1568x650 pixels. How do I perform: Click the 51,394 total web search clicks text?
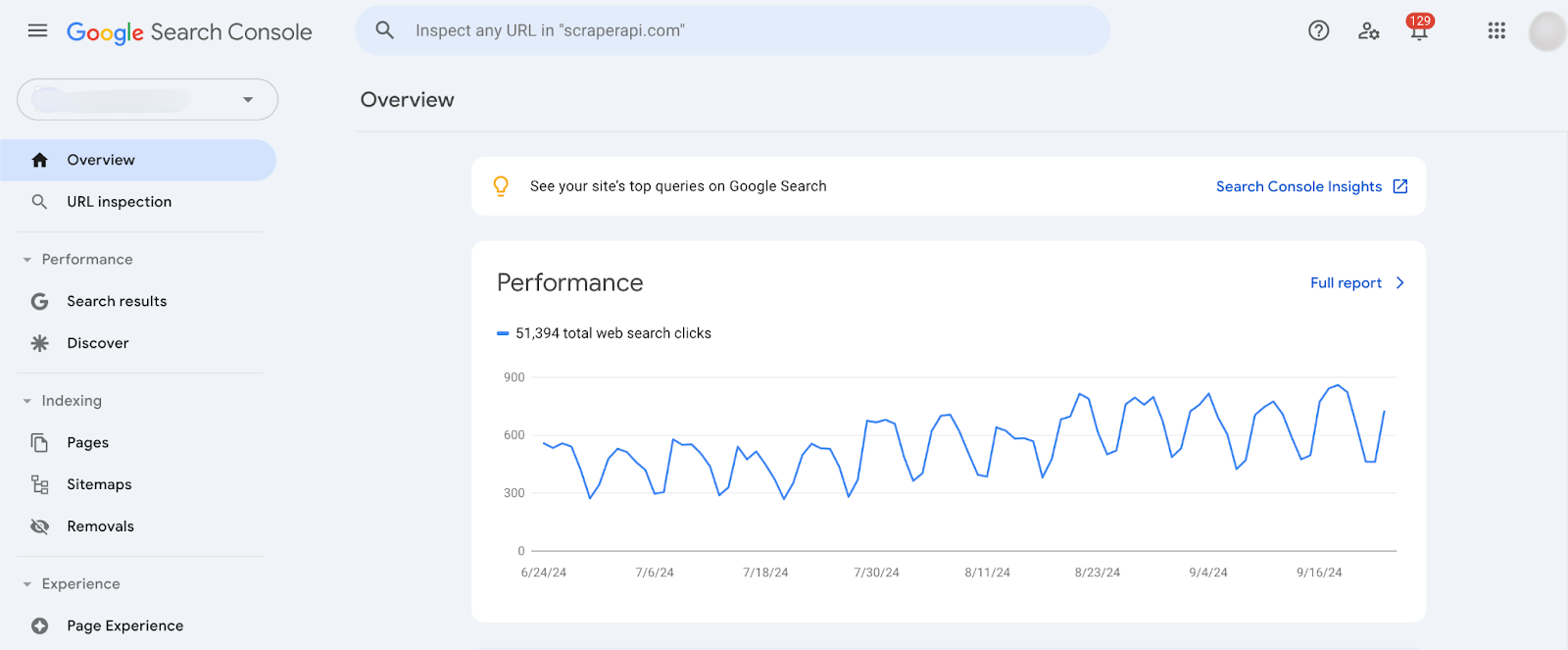[613, 333]
